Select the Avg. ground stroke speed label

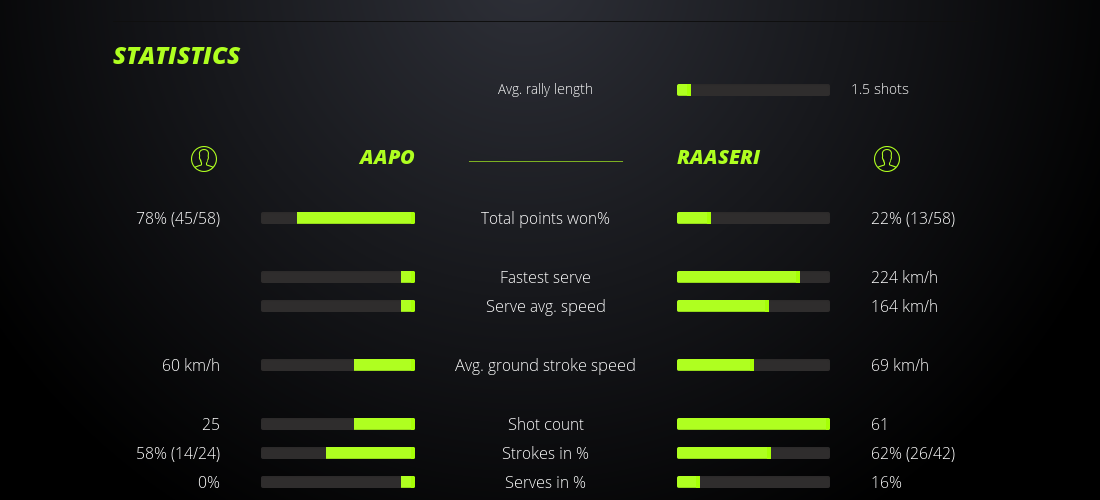tap(545, 365)
